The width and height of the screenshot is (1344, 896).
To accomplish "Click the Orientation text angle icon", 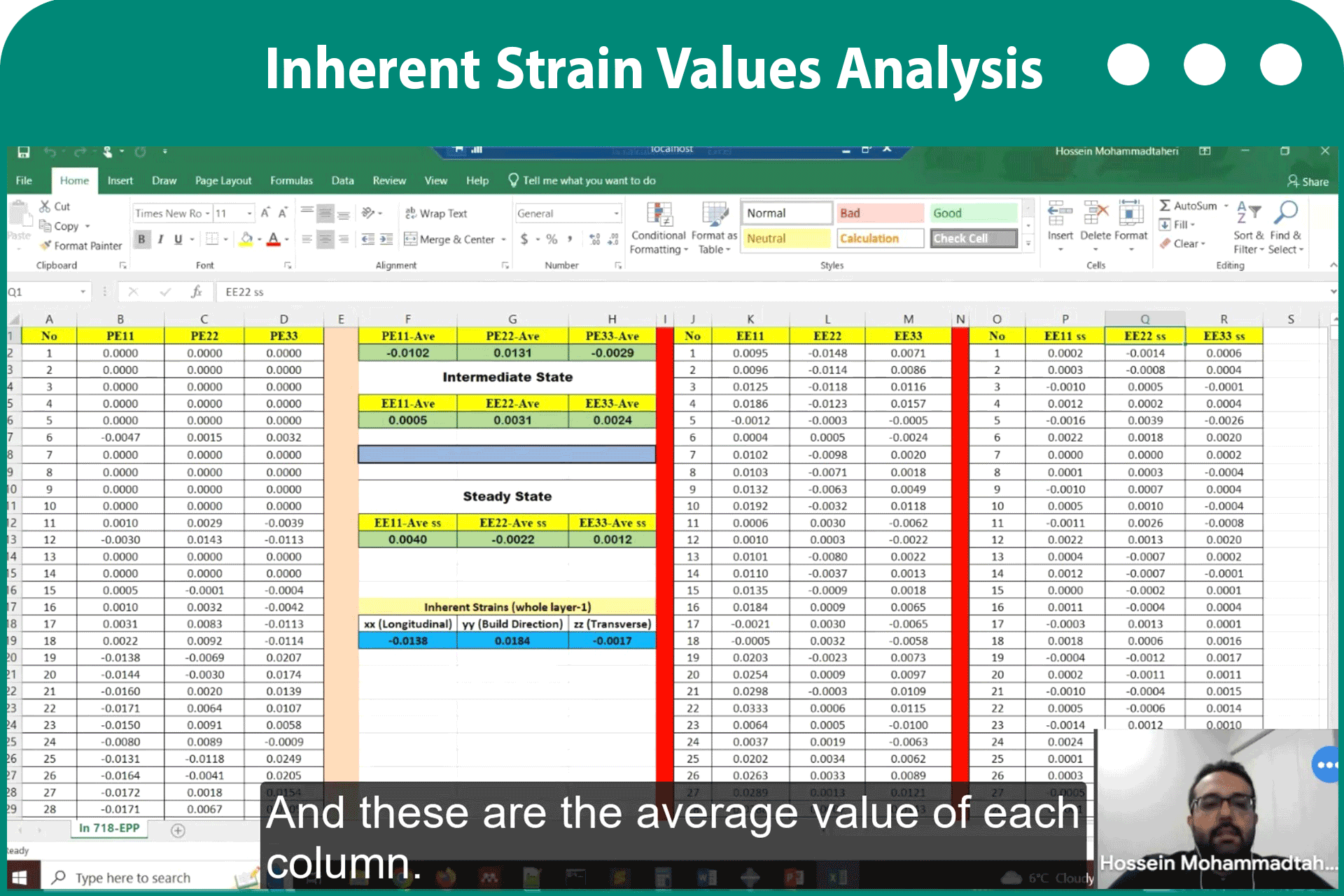I will [368, 213].
